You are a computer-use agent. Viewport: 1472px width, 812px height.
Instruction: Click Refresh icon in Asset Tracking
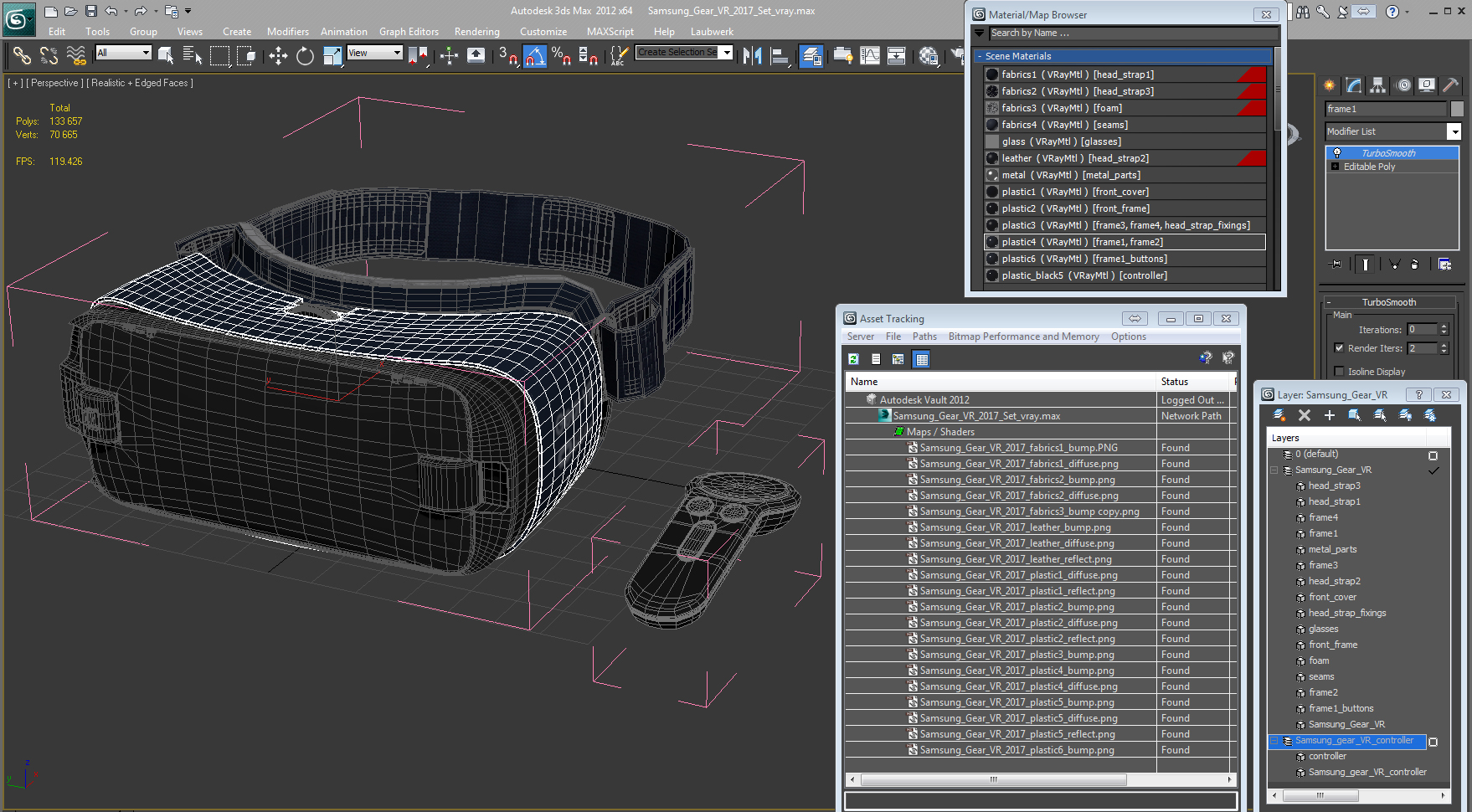[853, 359]
